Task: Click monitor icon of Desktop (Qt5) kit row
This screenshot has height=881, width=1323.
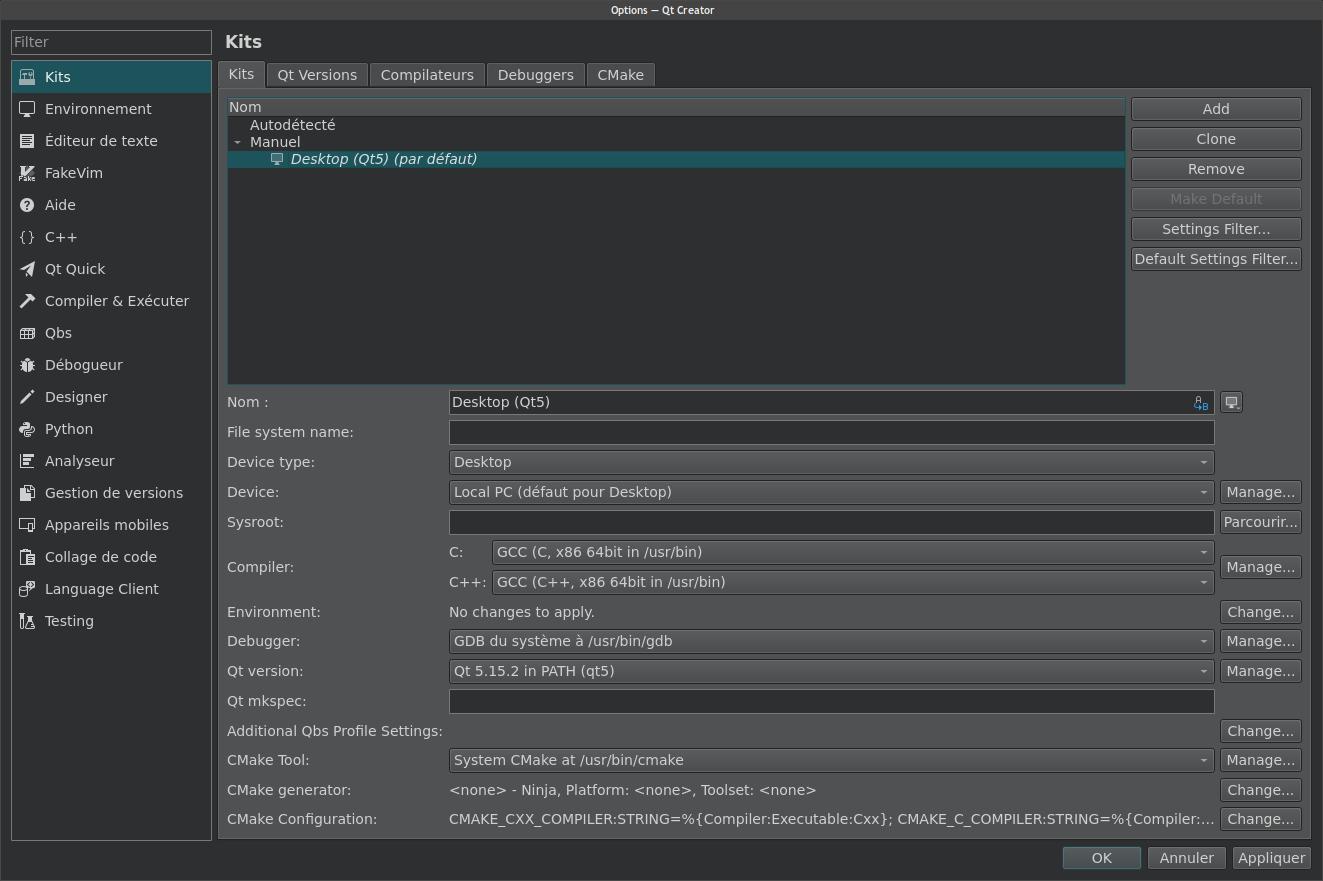Action: [277, 159]
